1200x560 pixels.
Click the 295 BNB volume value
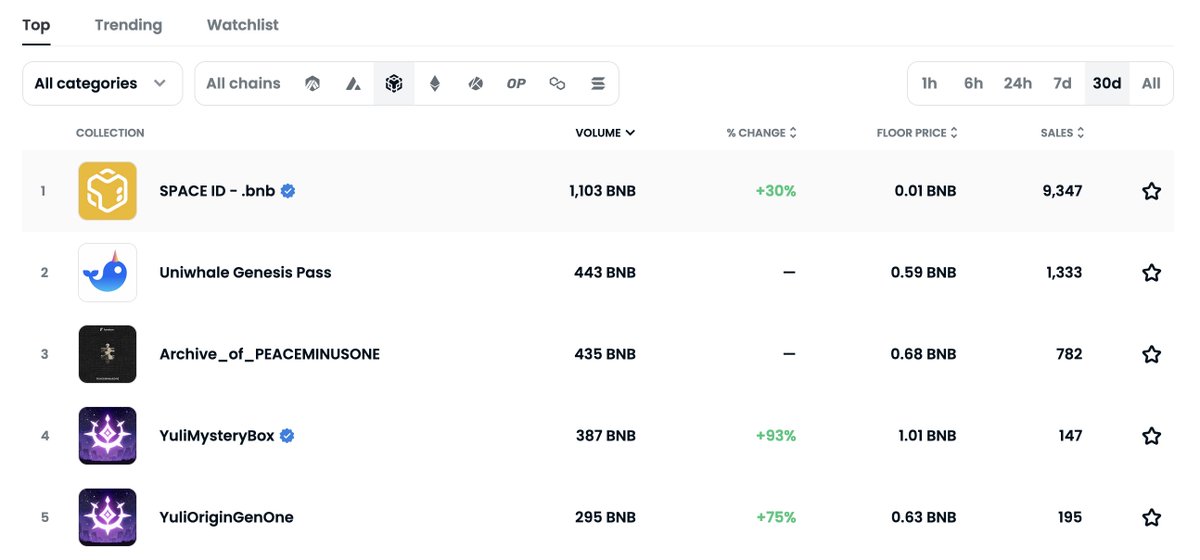tap(606, 517)
